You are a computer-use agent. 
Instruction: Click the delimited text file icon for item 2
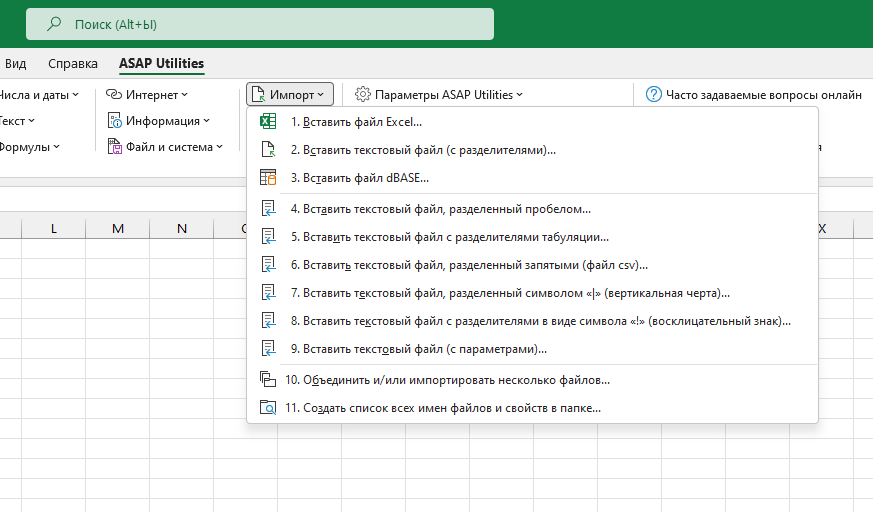click(x=268, y=150)
